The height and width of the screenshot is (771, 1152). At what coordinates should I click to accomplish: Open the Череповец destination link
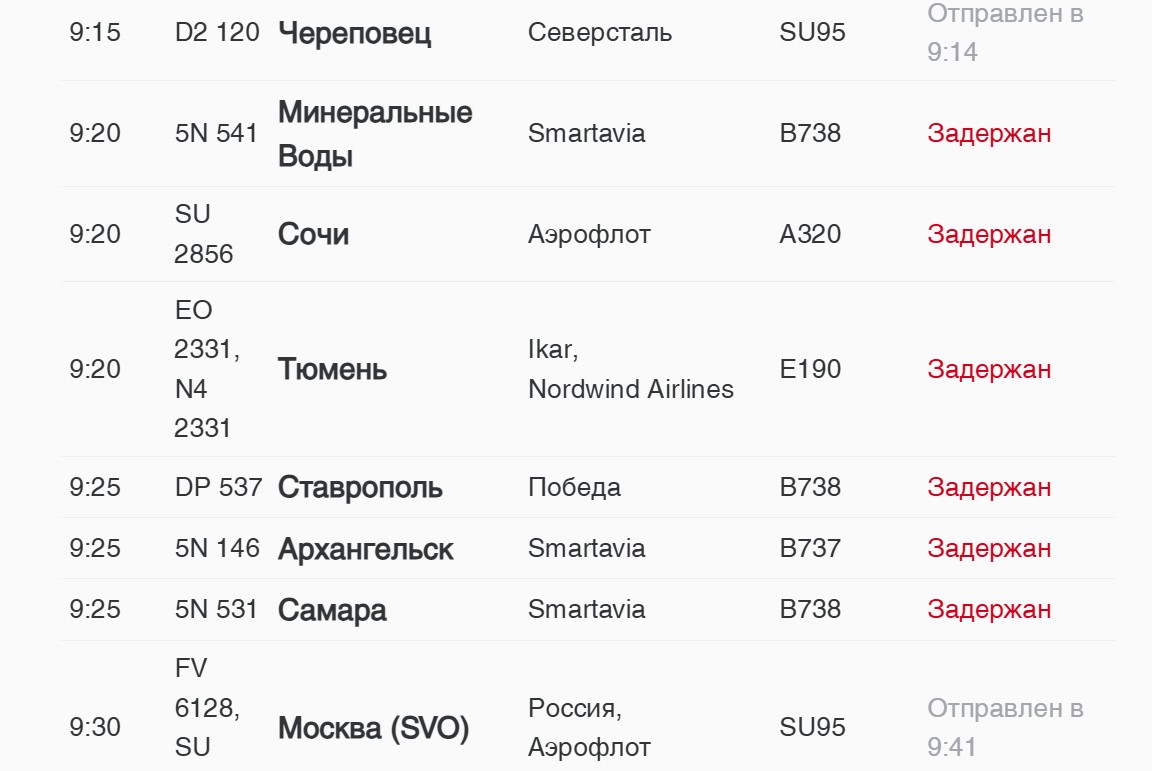354,33
